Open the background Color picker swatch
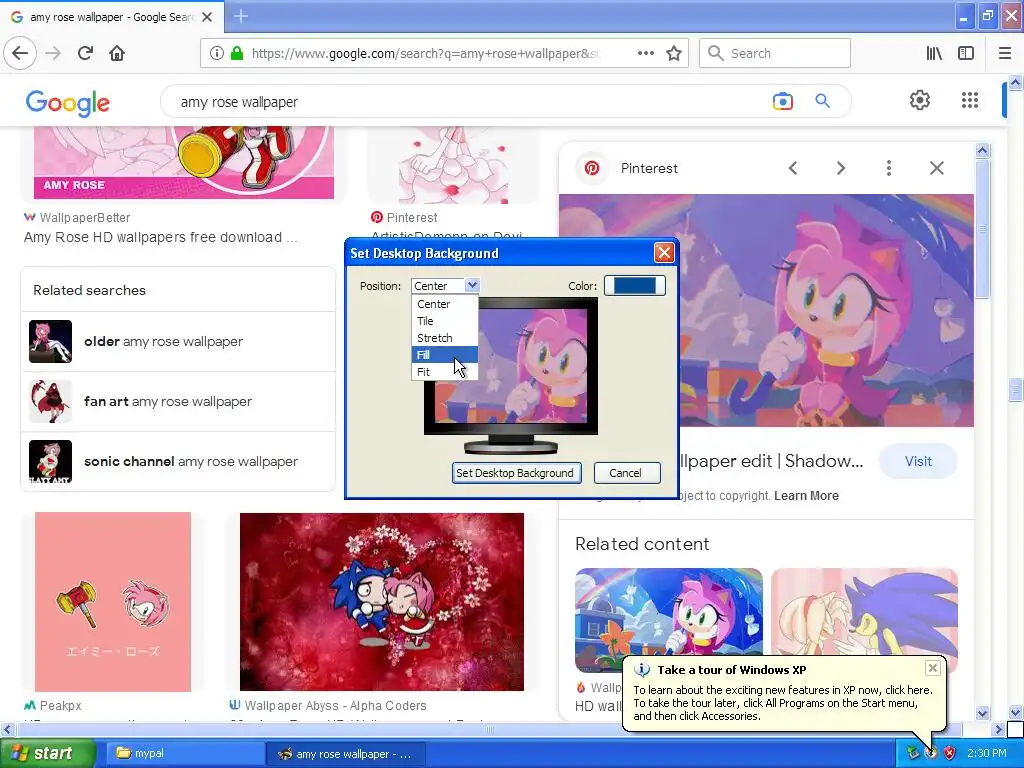The width and height of the screenshot is (1024, 768). coord(634,285)
